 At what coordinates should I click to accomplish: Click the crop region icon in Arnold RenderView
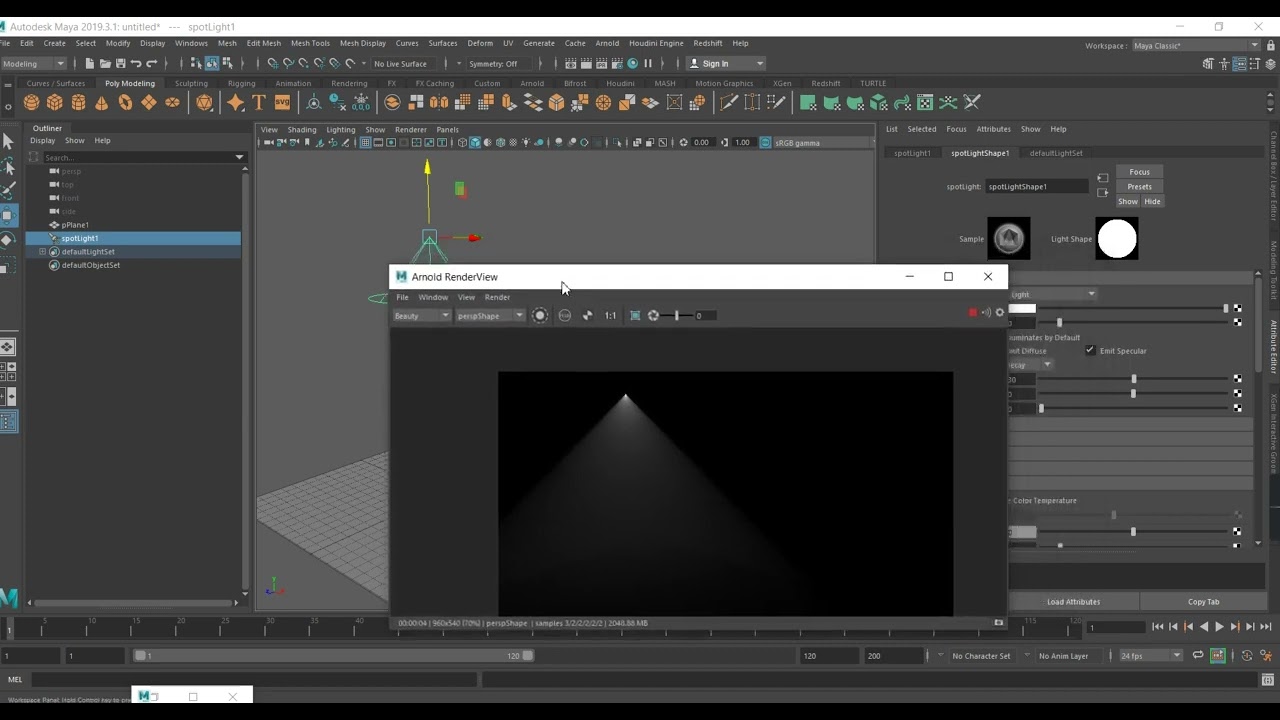(635, 315)
